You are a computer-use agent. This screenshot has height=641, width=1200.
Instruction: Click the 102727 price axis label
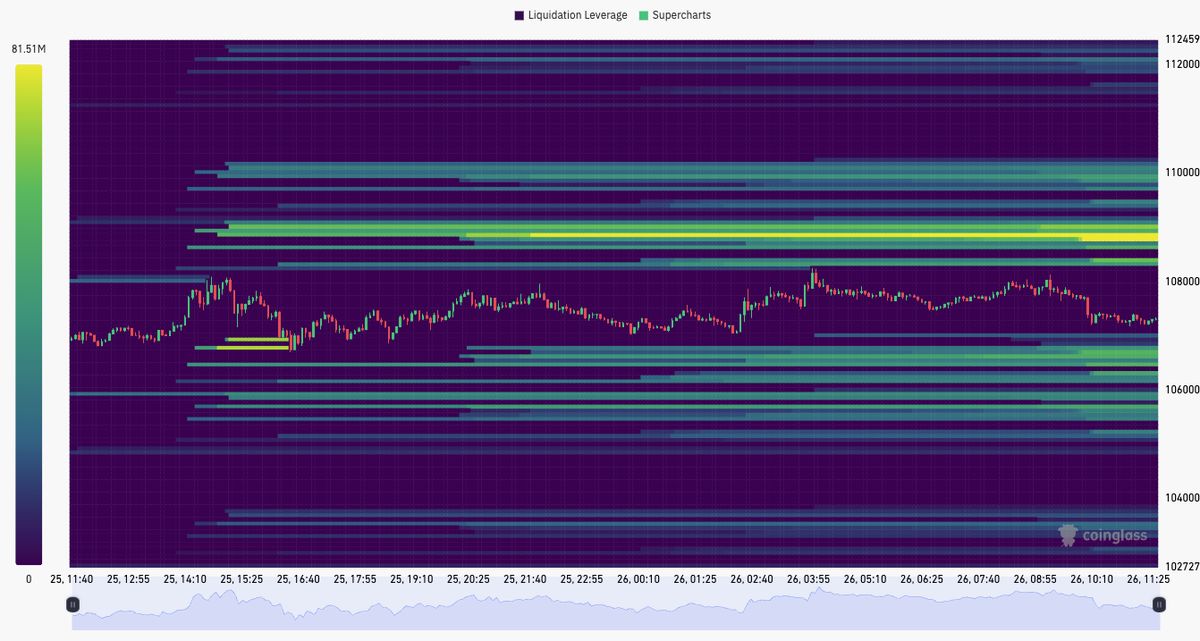click(x=1181, y=567)
